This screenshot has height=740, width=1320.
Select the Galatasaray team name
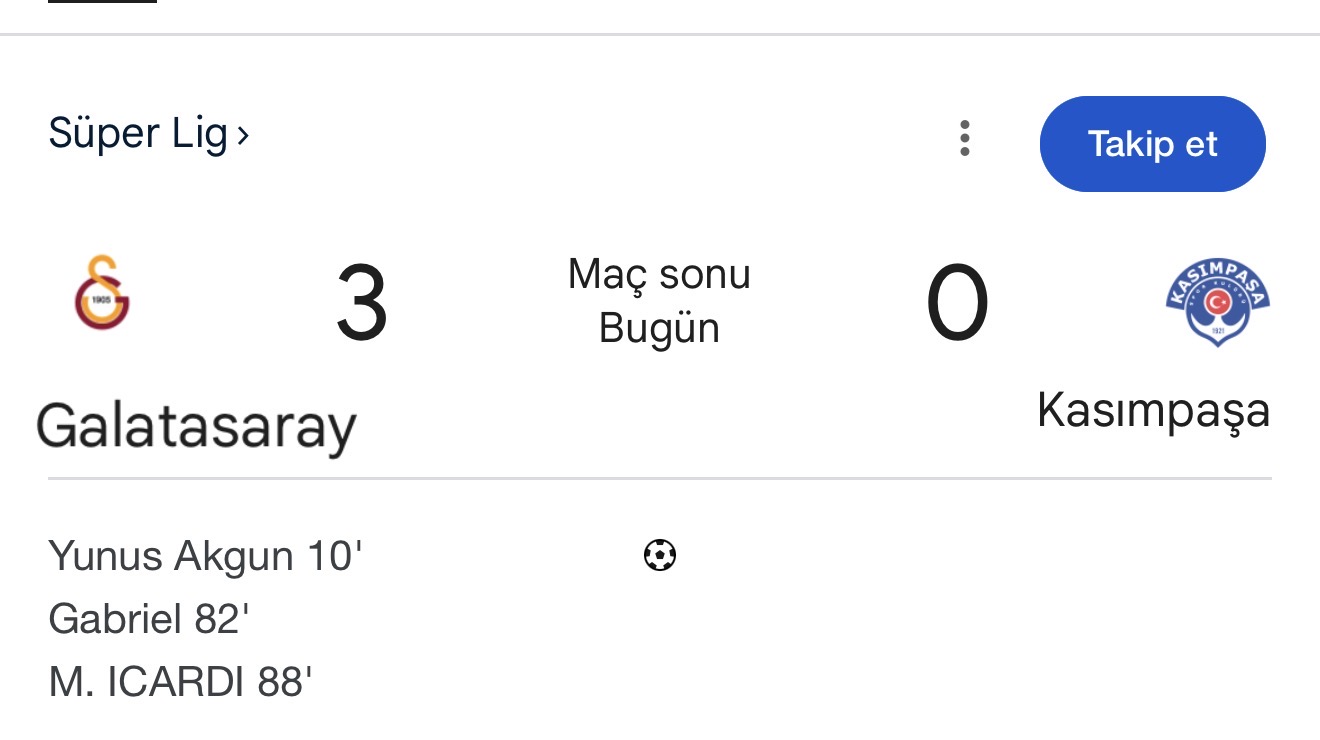(x=196, y=426)
